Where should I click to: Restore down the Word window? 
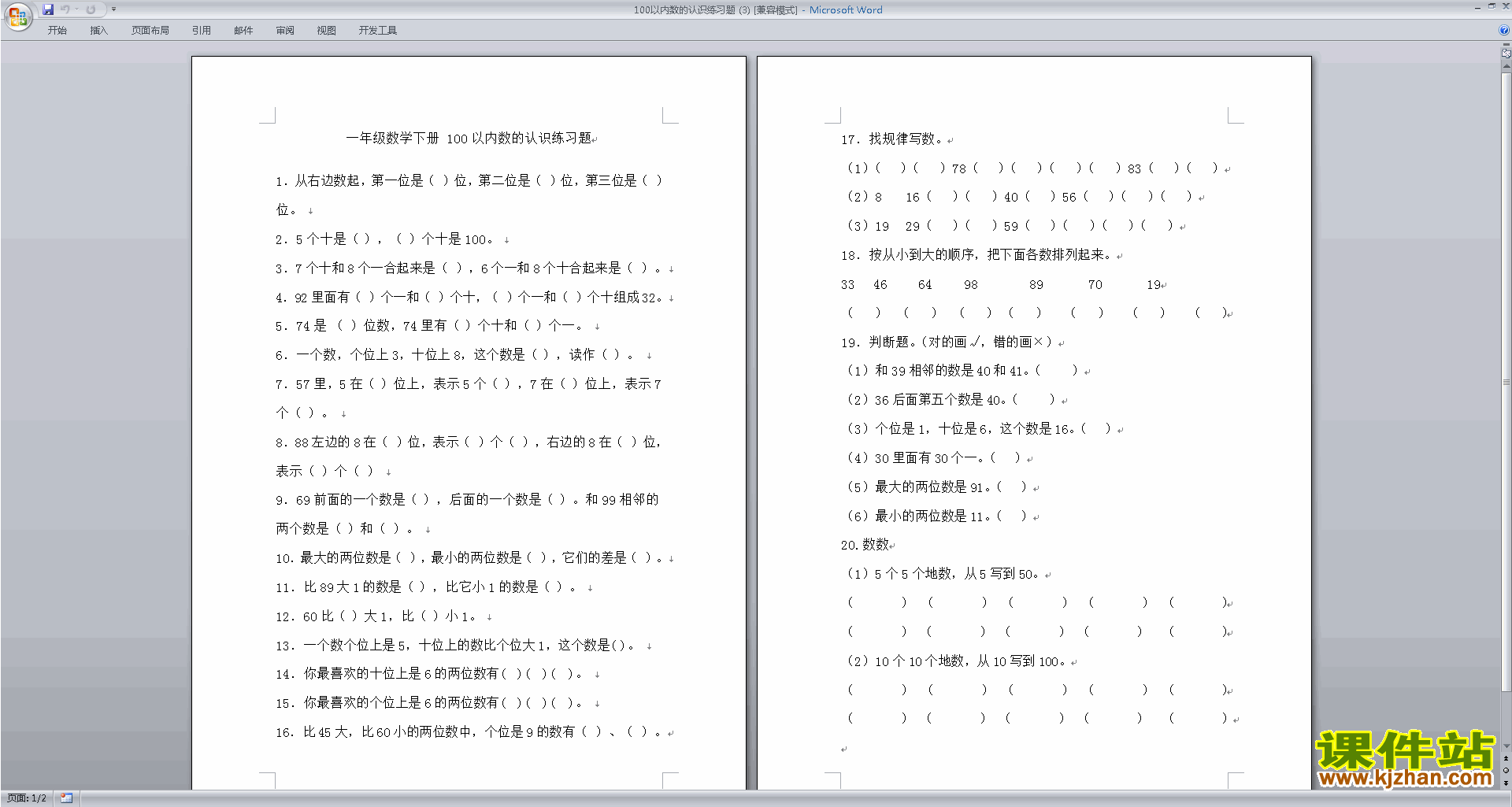pos(1492,7)
